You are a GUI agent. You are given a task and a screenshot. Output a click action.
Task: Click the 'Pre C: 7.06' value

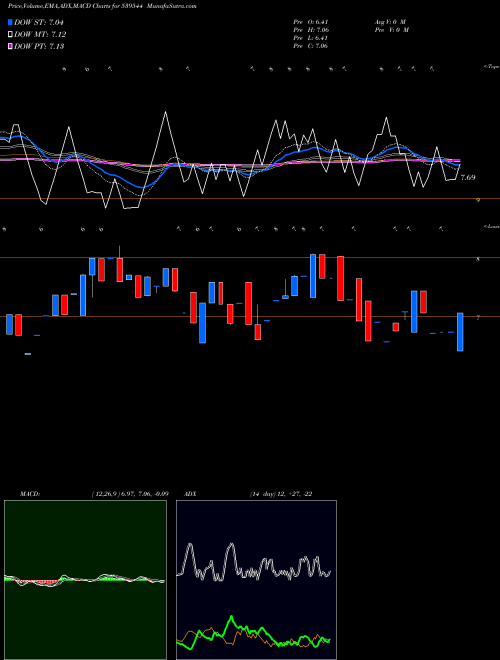(x=311, y=46)
